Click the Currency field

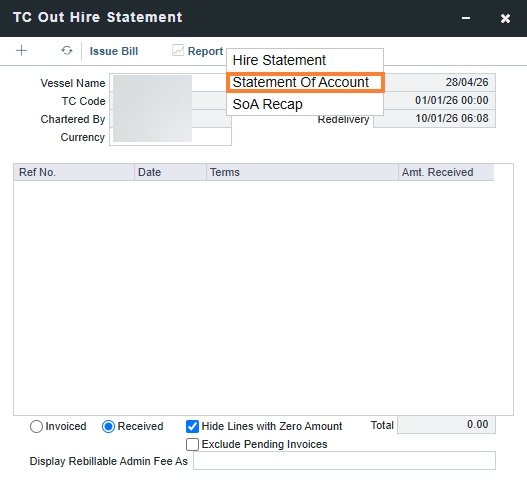click(170, 137)
